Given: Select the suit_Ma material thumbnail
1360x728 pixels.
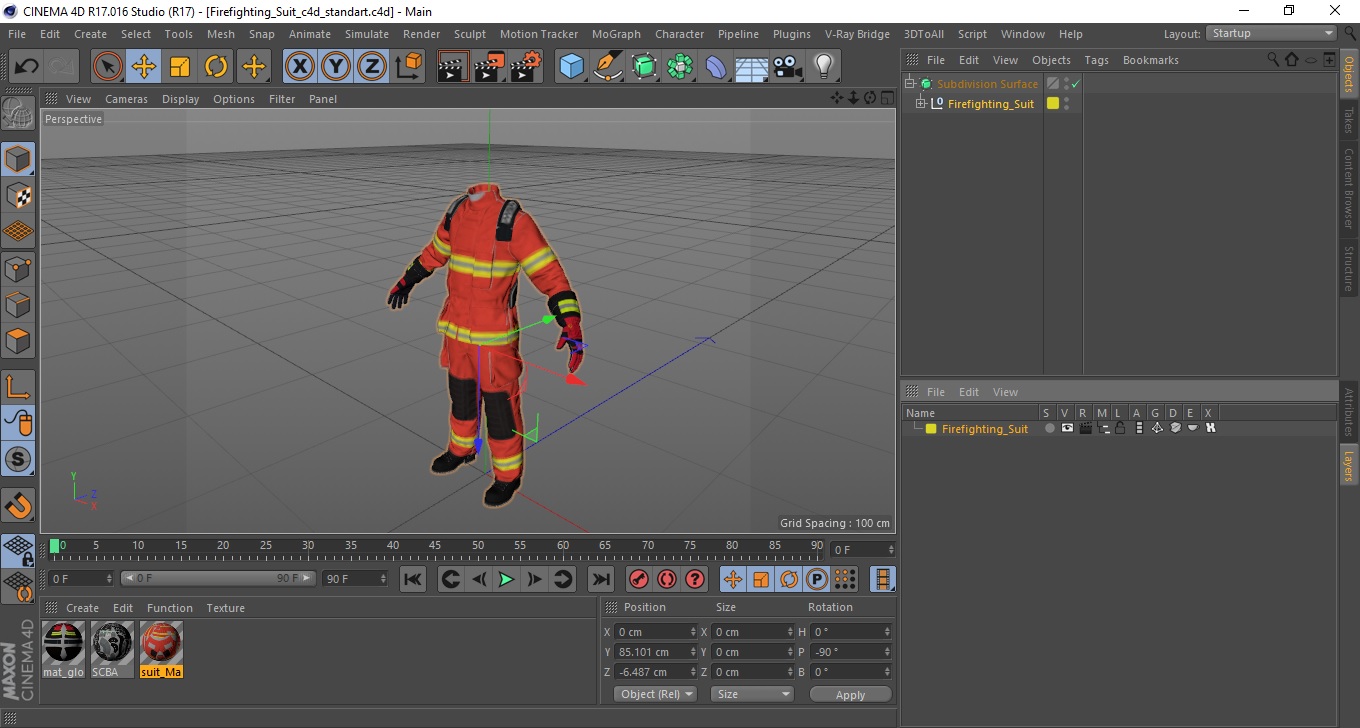Looking at the screenshot, I should click(x=161, y=648).
